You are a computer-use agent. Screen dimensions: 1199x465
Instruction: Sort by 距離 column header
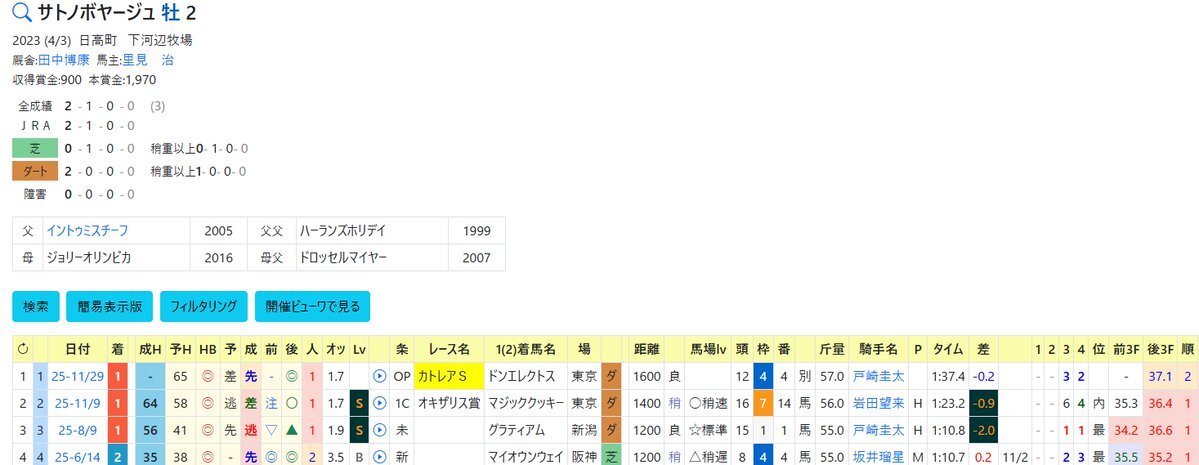646,350
